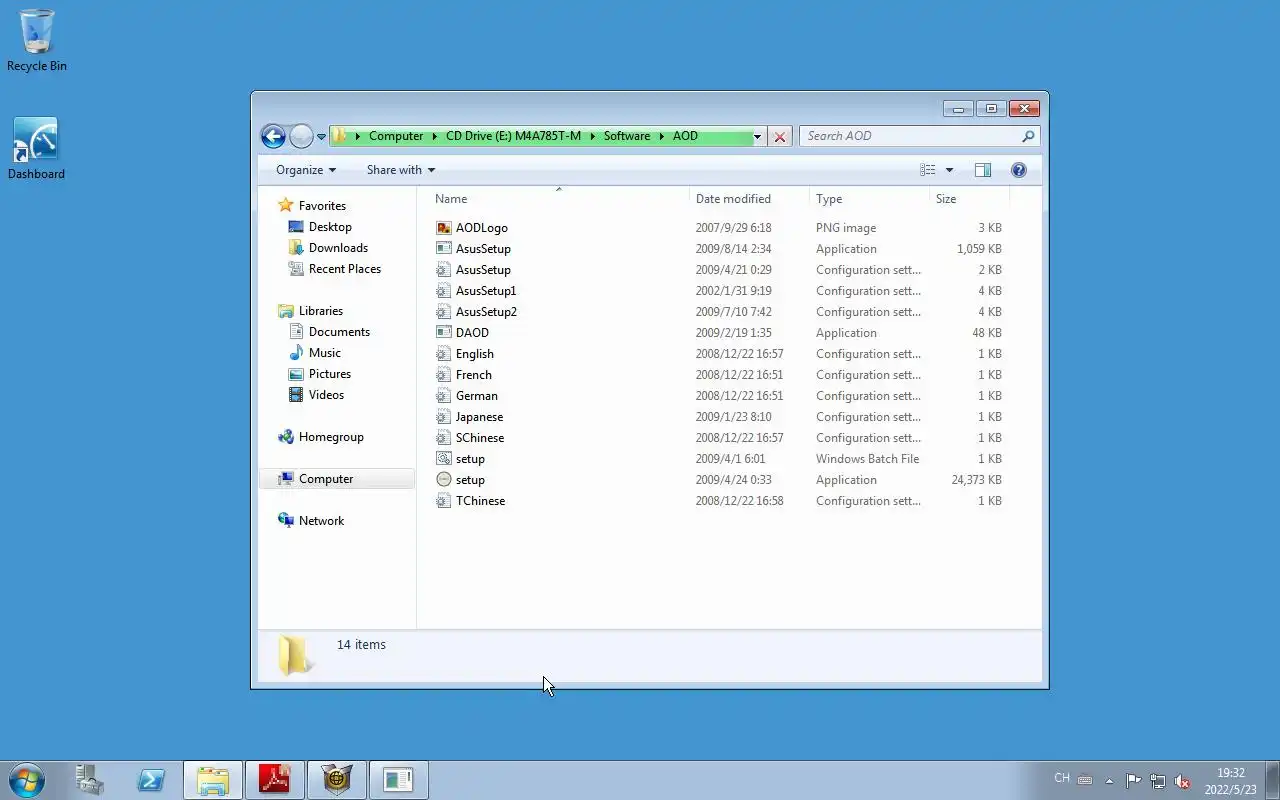This screenshot has width=1280, height=800.
Task: Click Windows Explorer taskbar button
Action: [213, 780]
